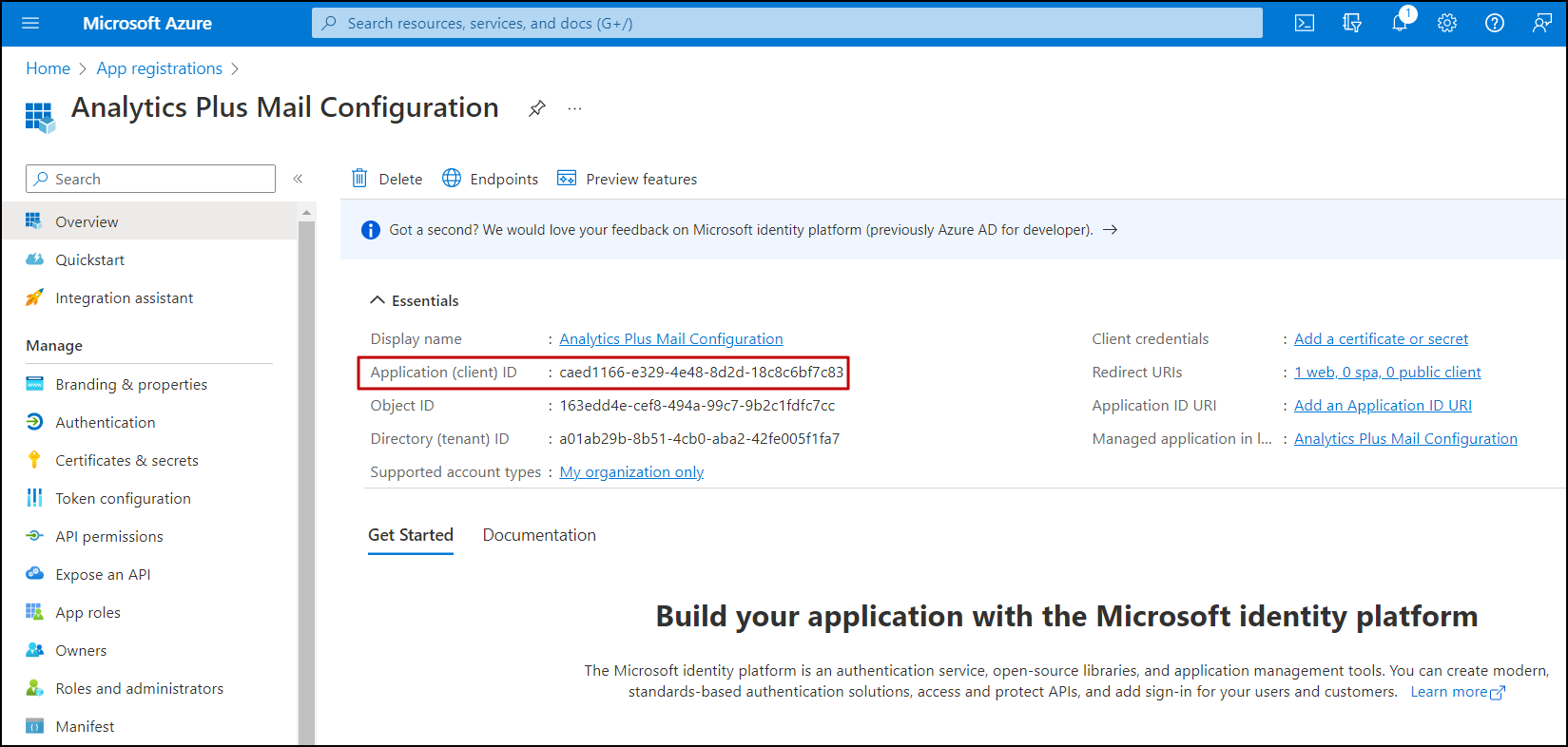Click the help question mark icon

click(x=1495, y=23)
